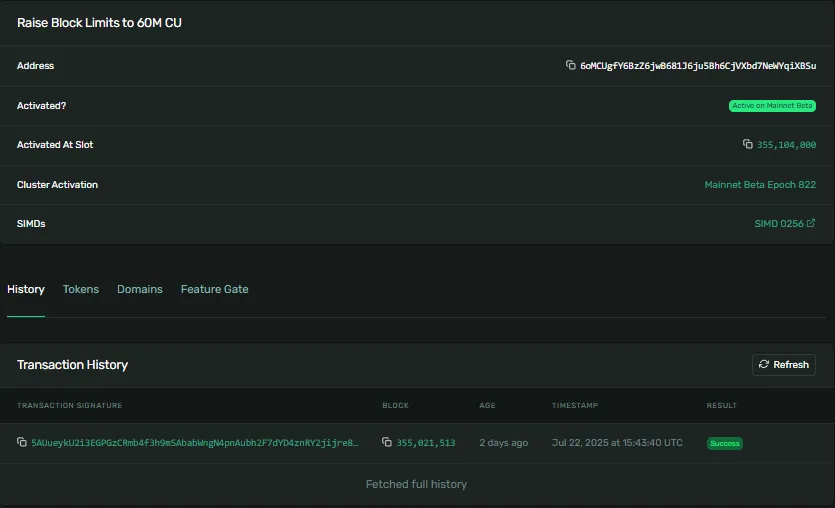Screen dimensions: 835x508
Task: Click the Age column header
Action: pos(487,405)
